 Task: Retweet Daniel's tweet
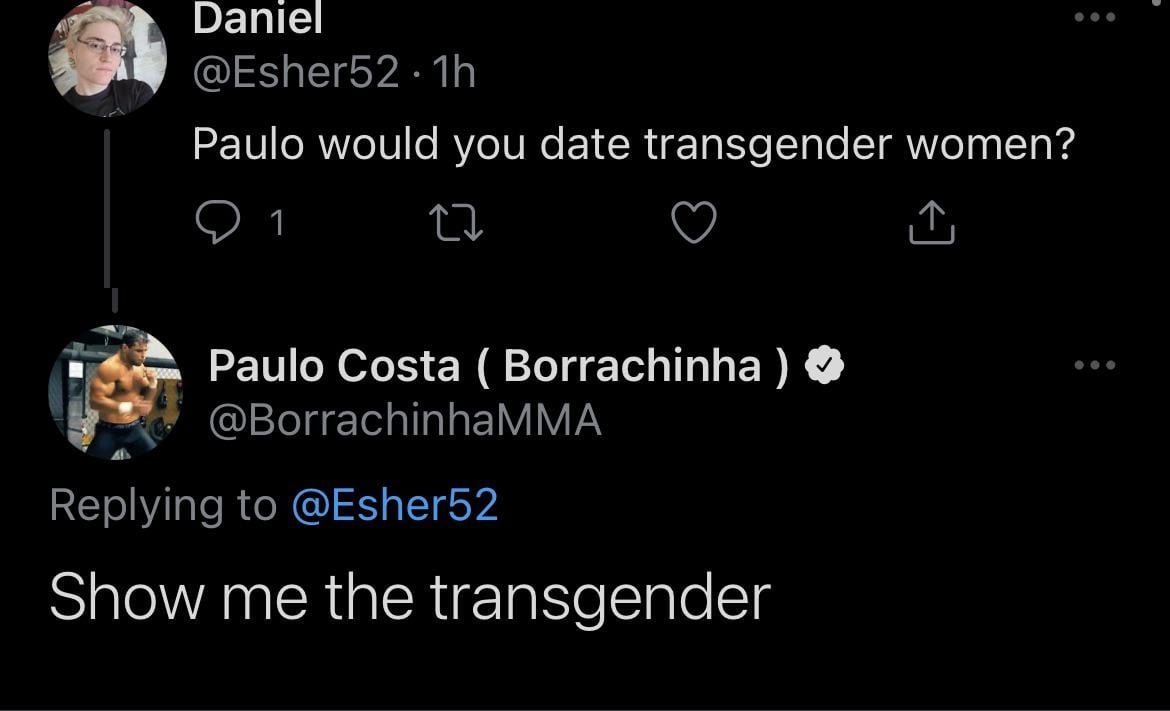(456, 223)
